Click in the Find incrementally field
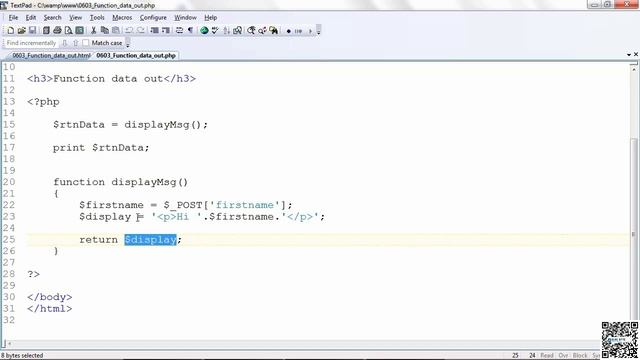This screenshot has height=360, width=640. pos(31,43)
